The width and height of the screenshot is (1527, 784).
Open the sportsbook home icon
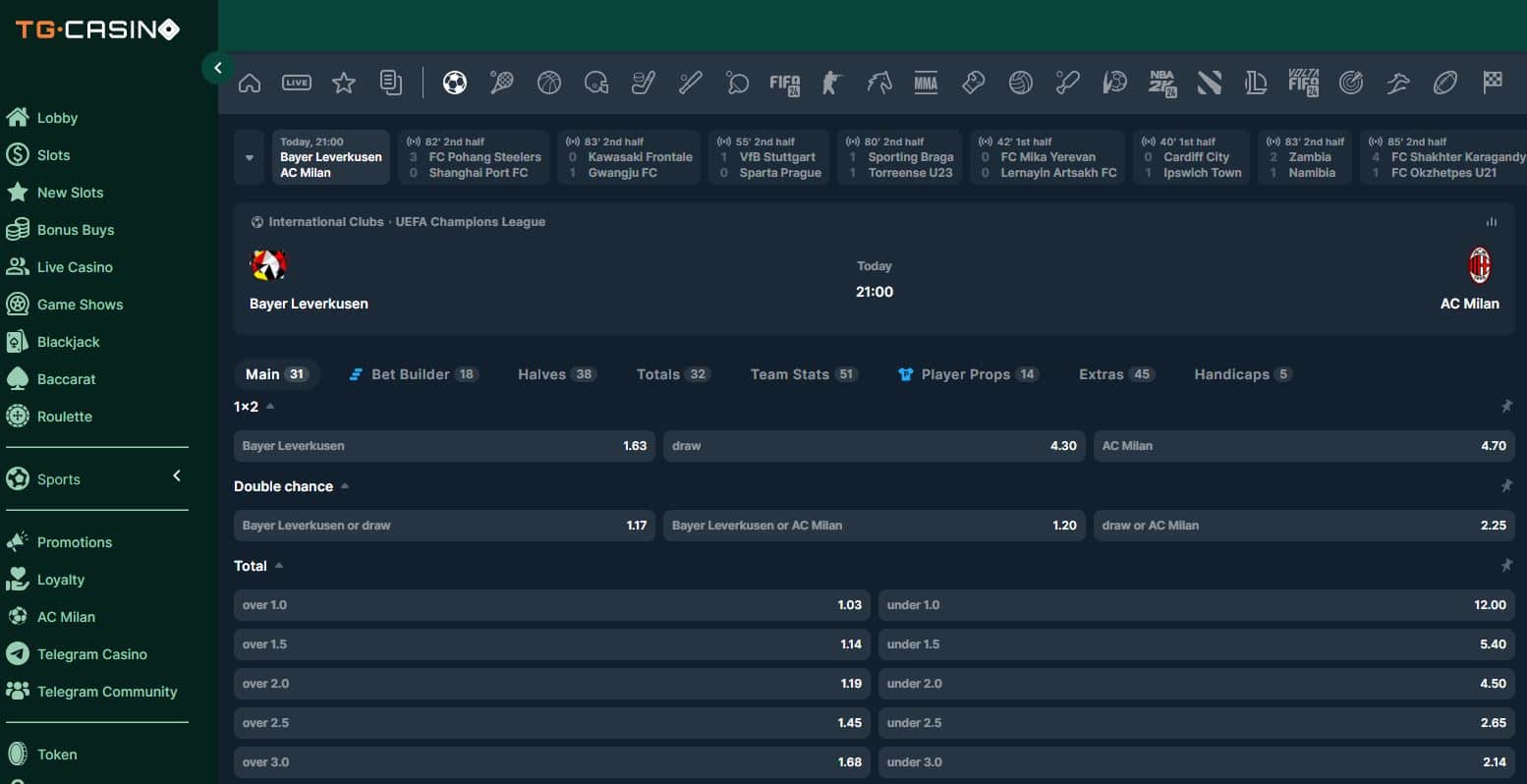(x=250, y=84)
